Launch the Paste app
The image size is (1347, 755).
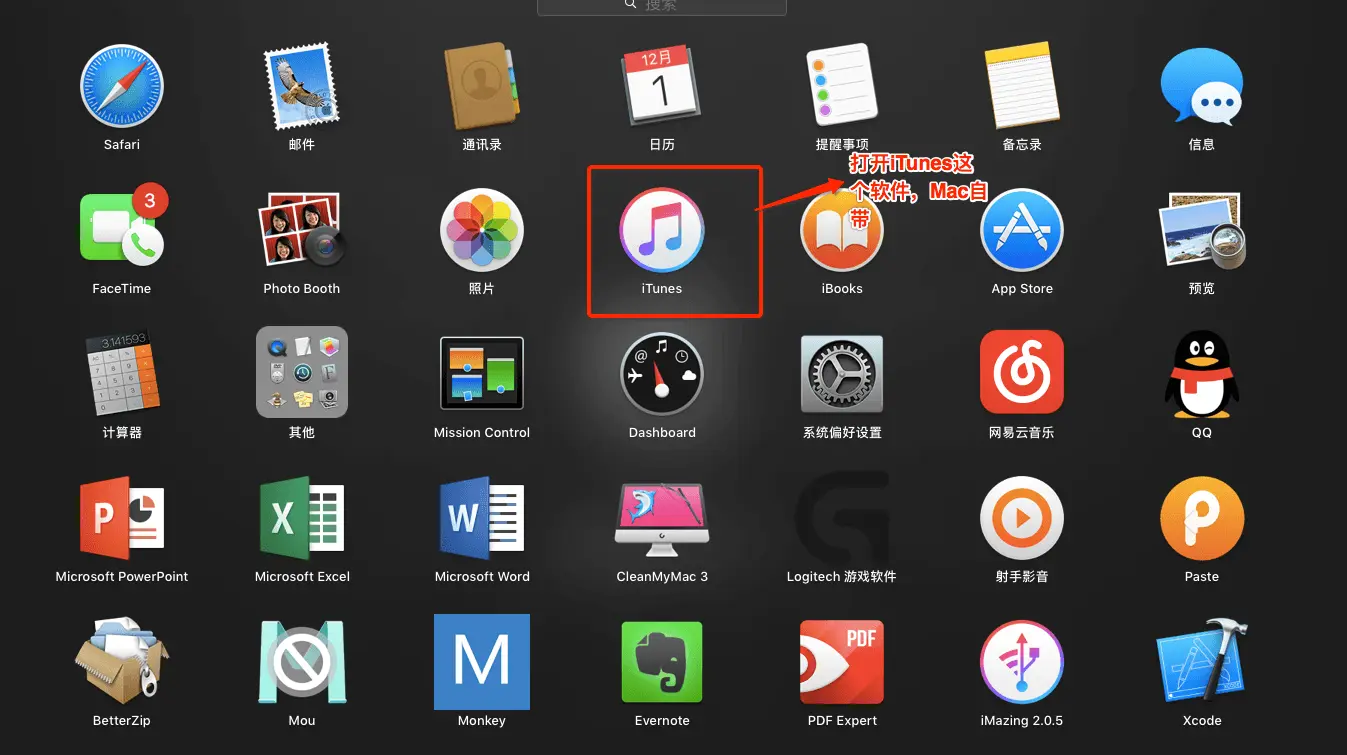[x=1202, y=518]
